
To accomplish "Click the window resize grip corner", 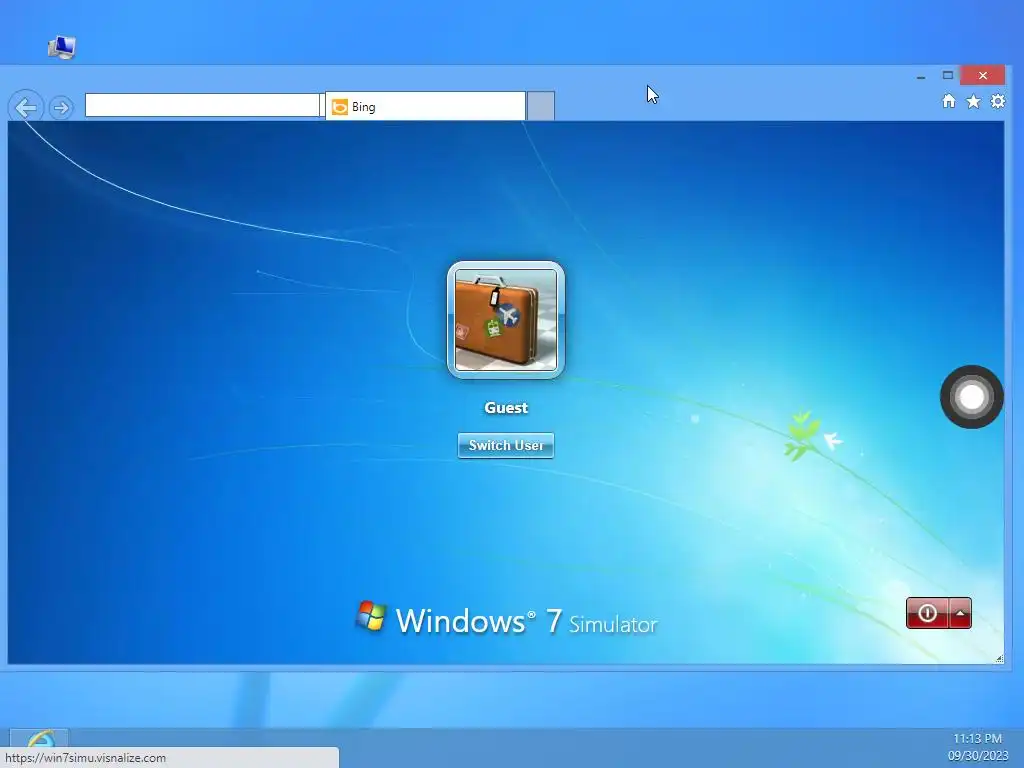I will click(999, 658).
